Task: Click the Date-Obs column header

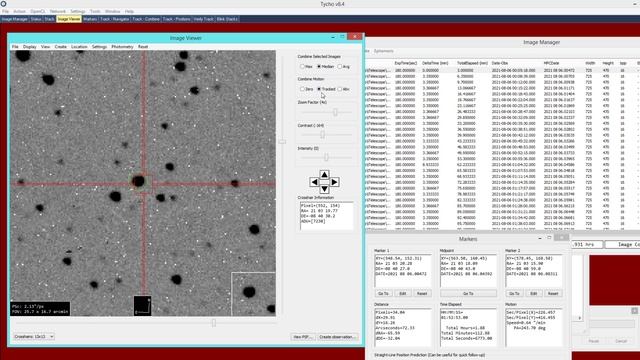Action: pyautogui.click(x=500, y=63)
